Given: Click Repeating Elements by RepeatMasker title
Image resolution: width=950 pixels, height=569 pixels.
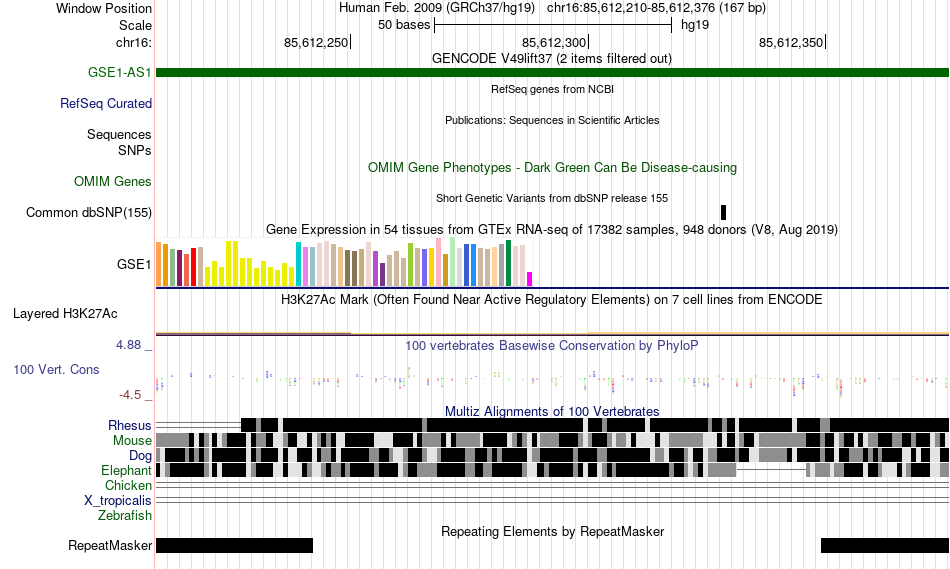Looking at the screenshot, I should click(552, 531).
